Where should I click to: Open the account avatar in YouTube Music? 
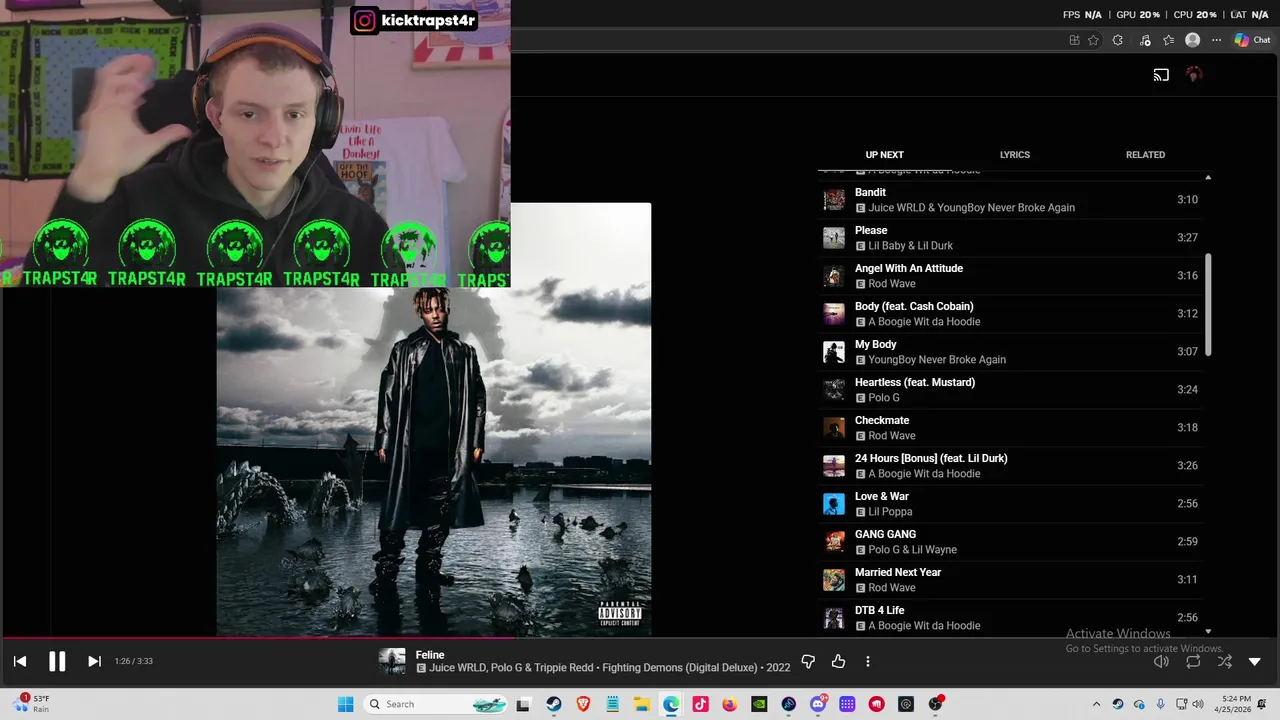[x=1193, y=75]
